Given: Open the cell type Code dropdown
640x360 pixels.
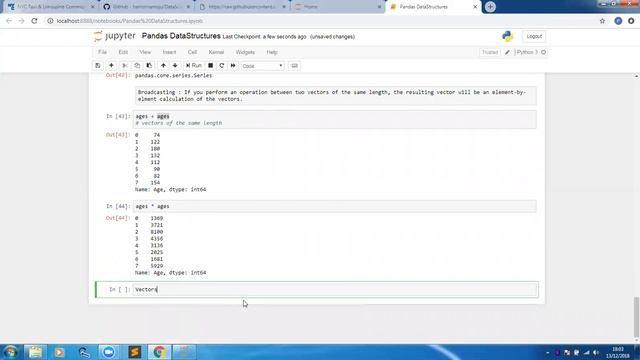Looking at the screenshot, I should tap(262, 66).
